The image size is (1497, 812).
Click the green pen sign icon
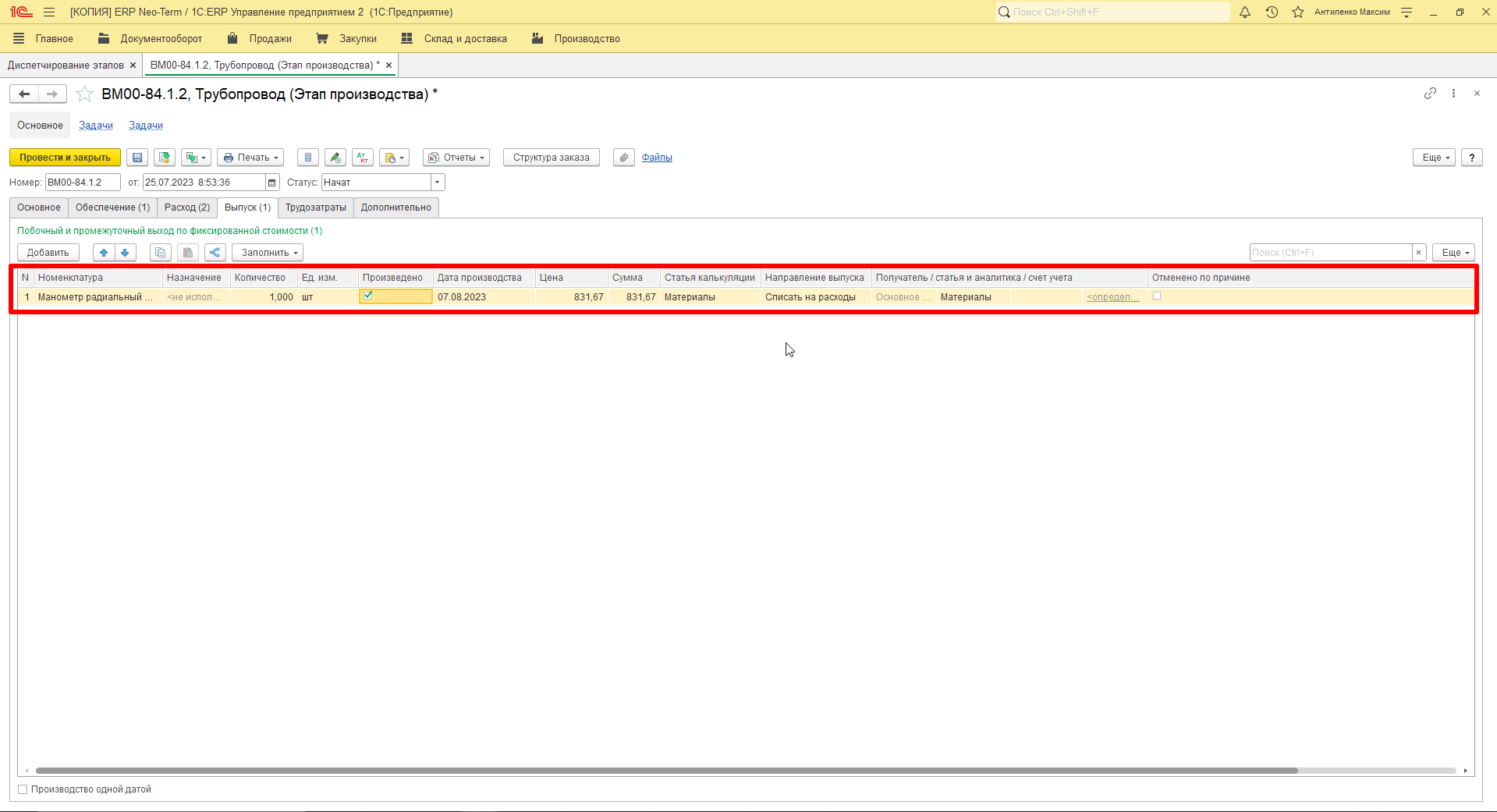pos(335,158)
